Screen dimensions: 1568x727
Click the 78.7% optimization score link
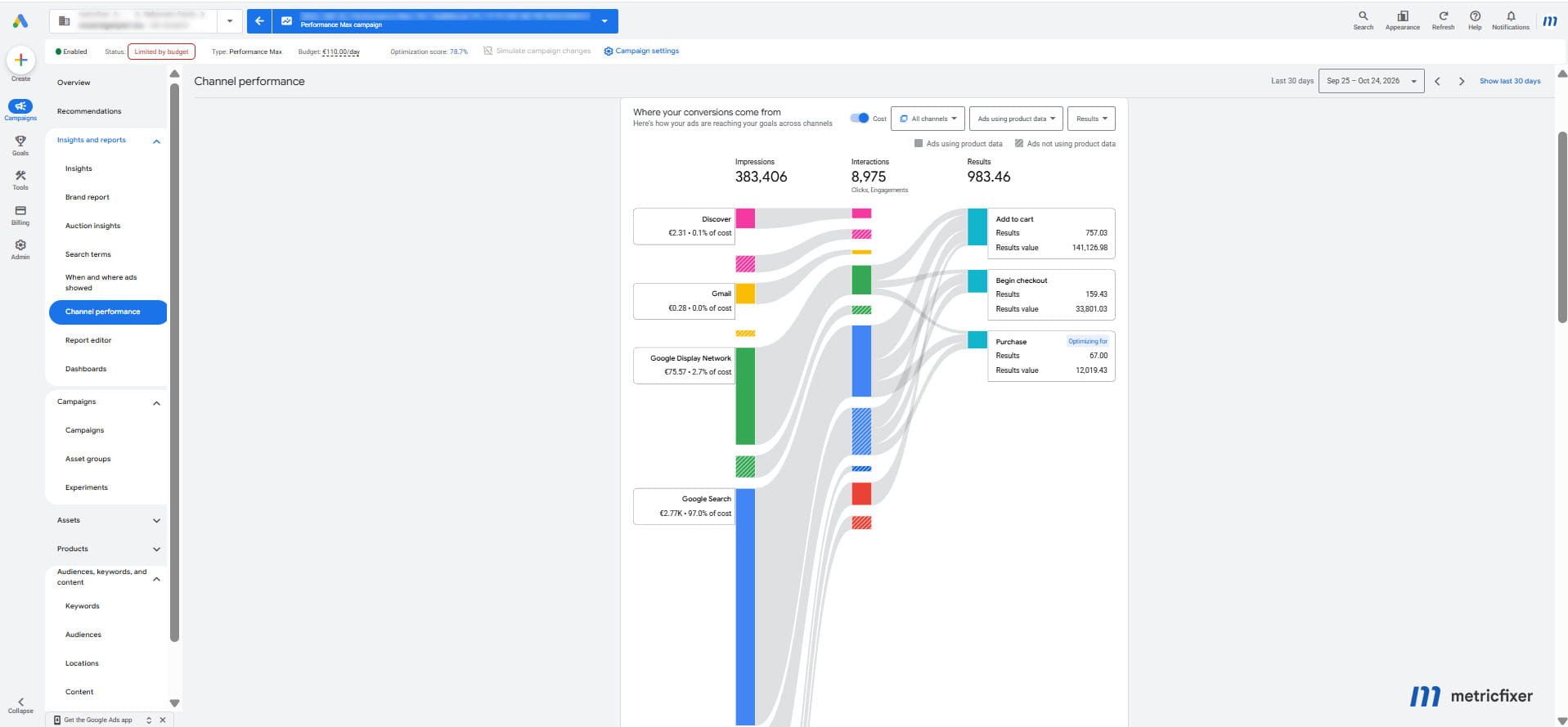459,52
